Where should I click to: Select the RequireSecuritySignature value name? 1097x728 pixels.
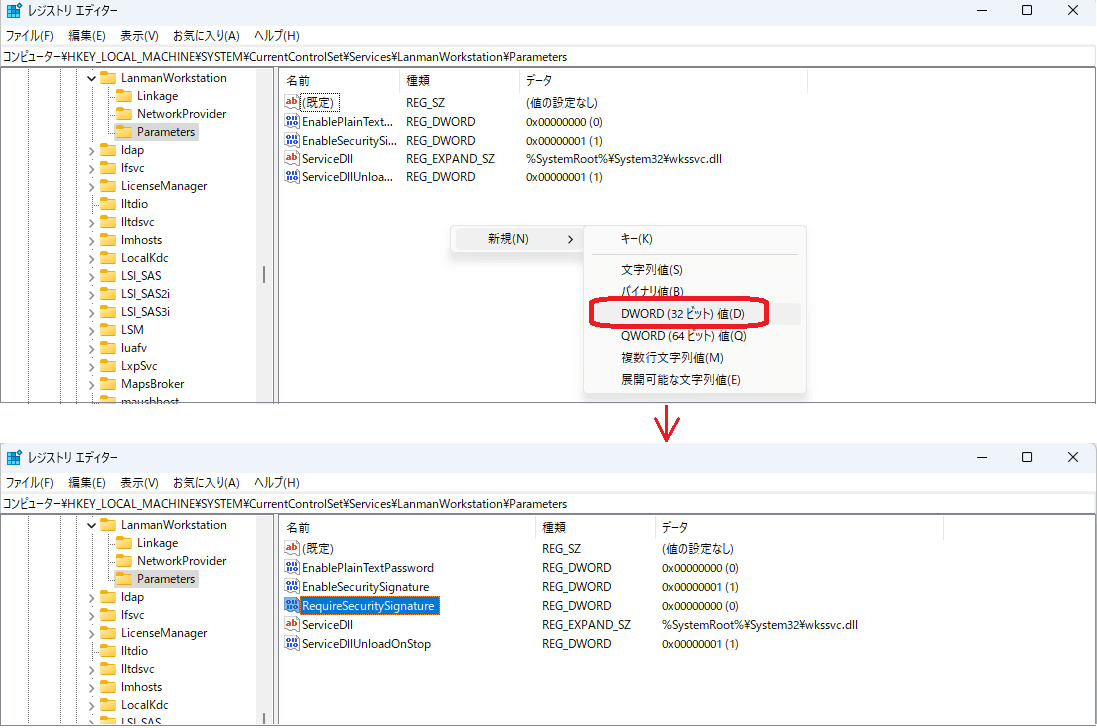369,606
